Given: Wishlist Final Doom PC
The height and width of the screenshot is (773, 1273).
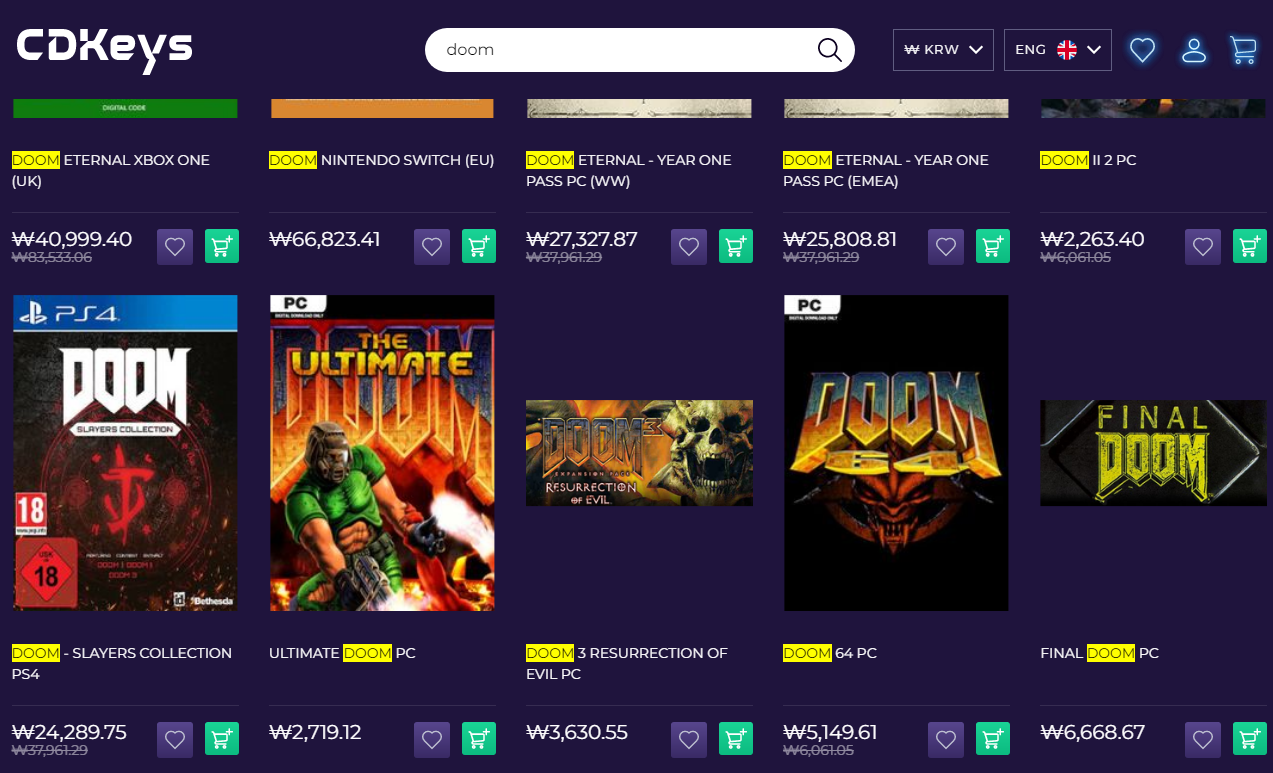Looking at the screenshot, I should [1203, 739].
